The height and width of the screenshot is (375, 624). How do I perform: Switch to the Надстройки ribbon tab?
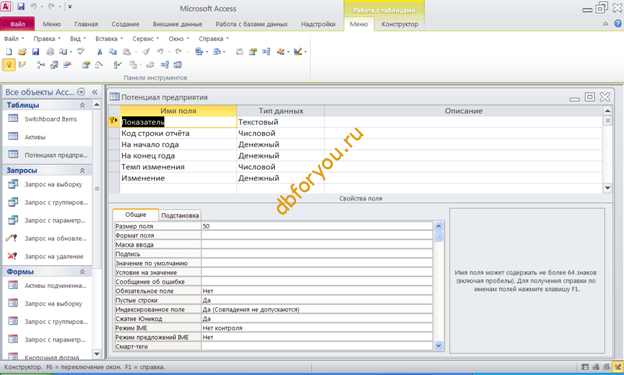click(318, 24)
